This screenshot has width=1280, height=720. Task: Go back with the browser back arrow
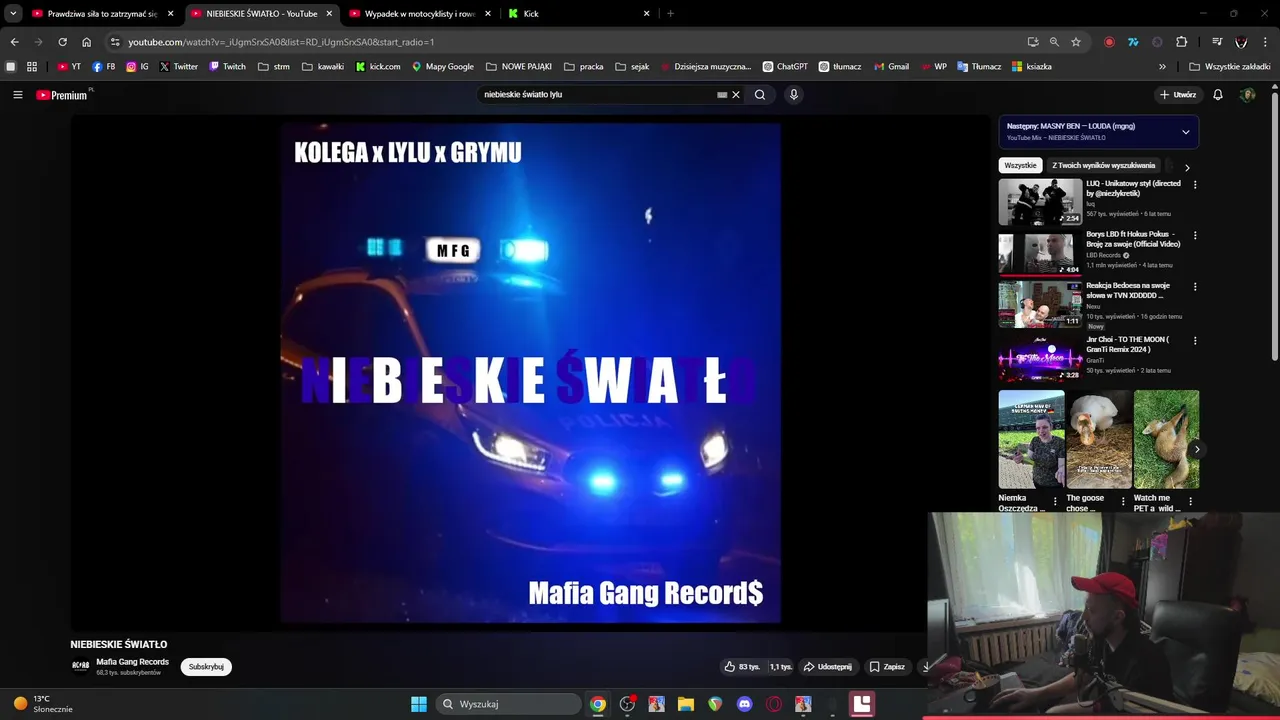tap(14, 42)
